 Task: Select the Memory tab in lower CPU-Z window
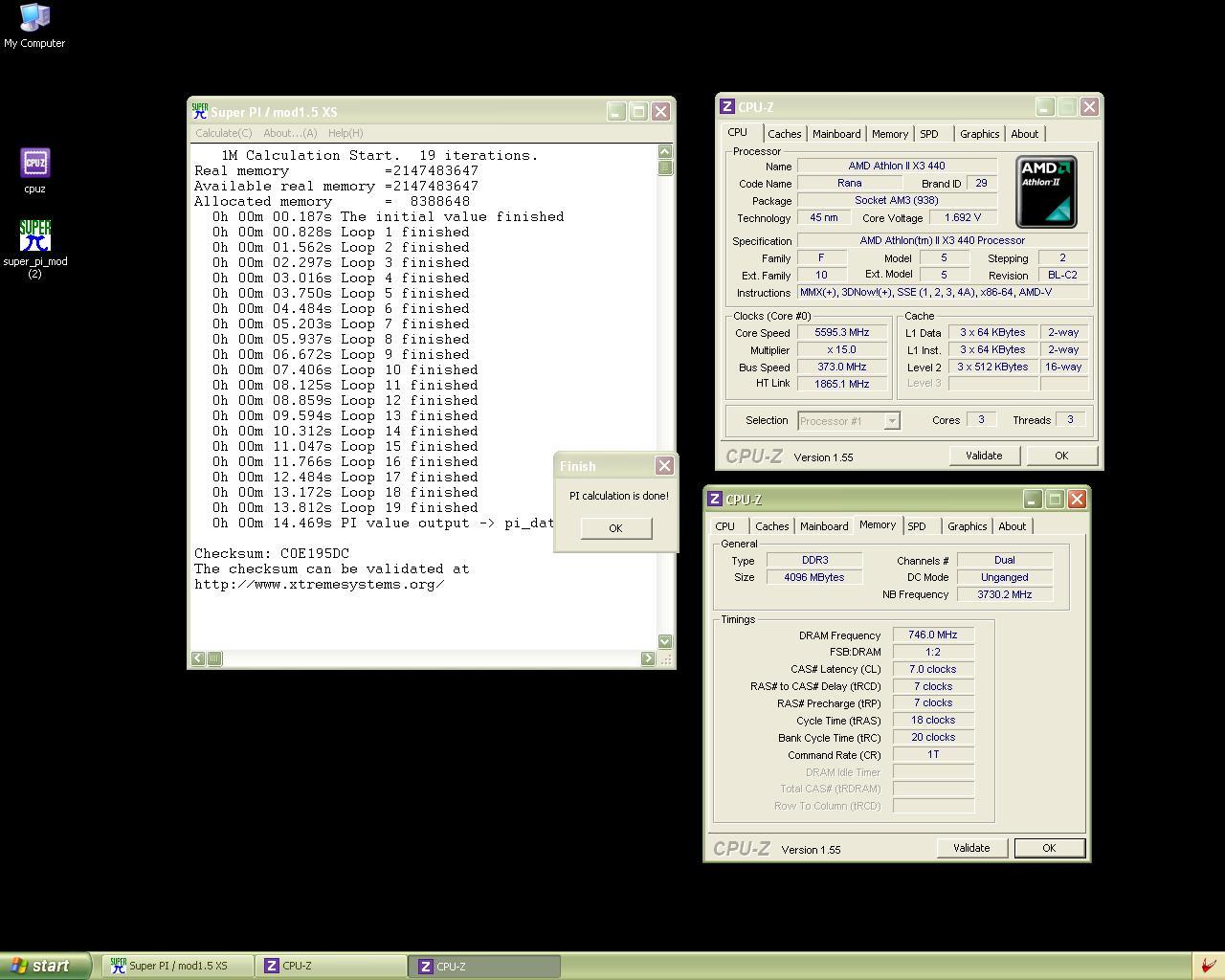(878, 524)
